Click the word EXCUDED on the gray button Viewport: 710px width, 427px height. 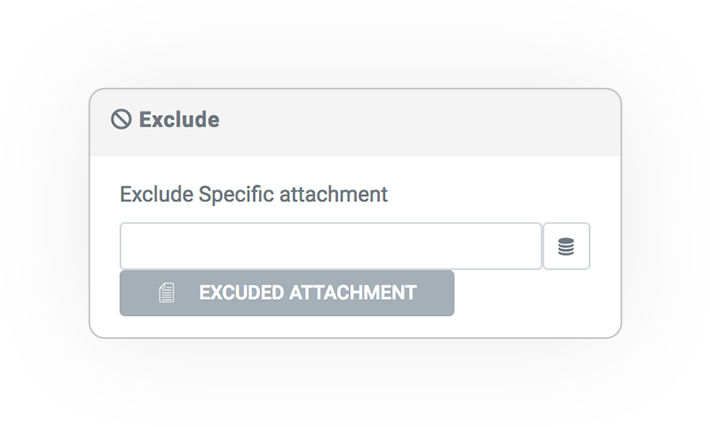(241, 293)
